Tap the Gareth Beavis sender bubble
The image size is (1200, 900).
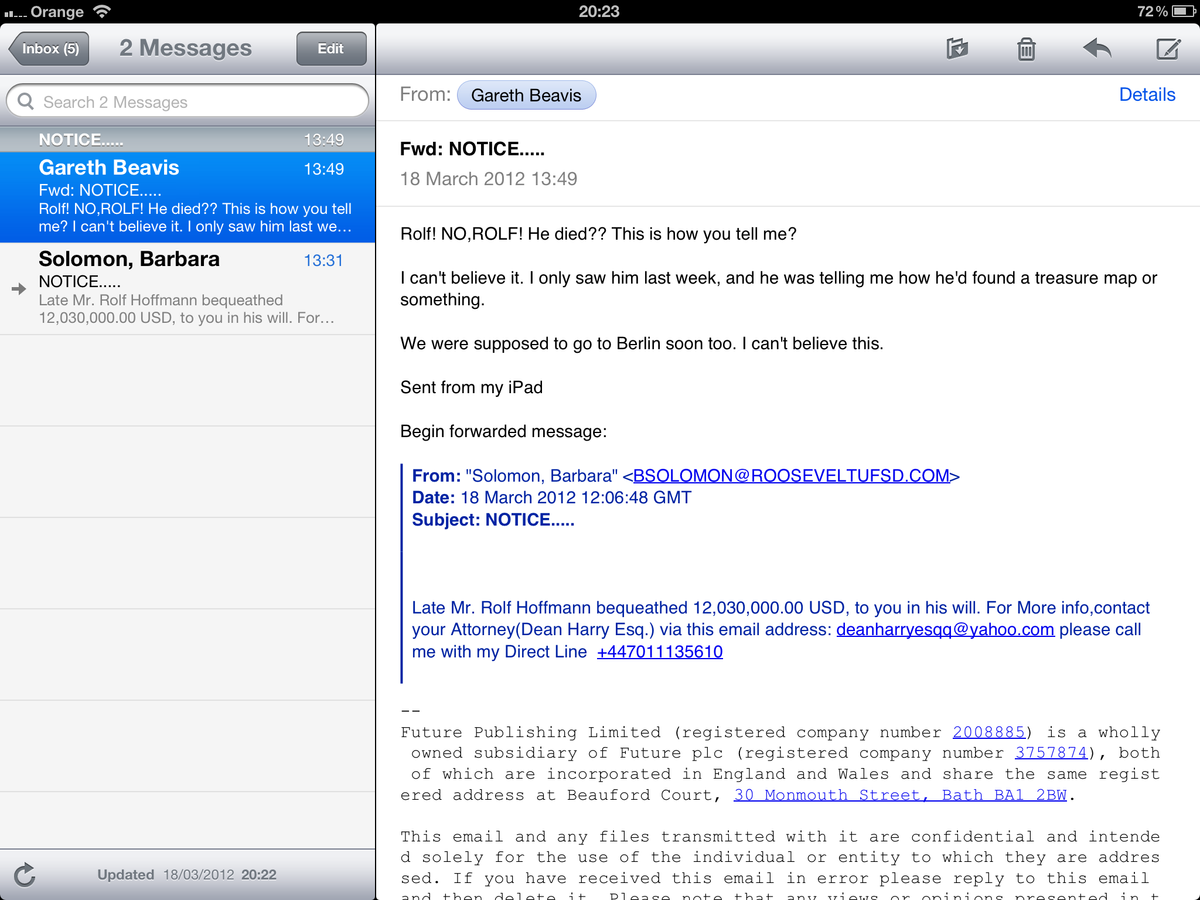526,95
